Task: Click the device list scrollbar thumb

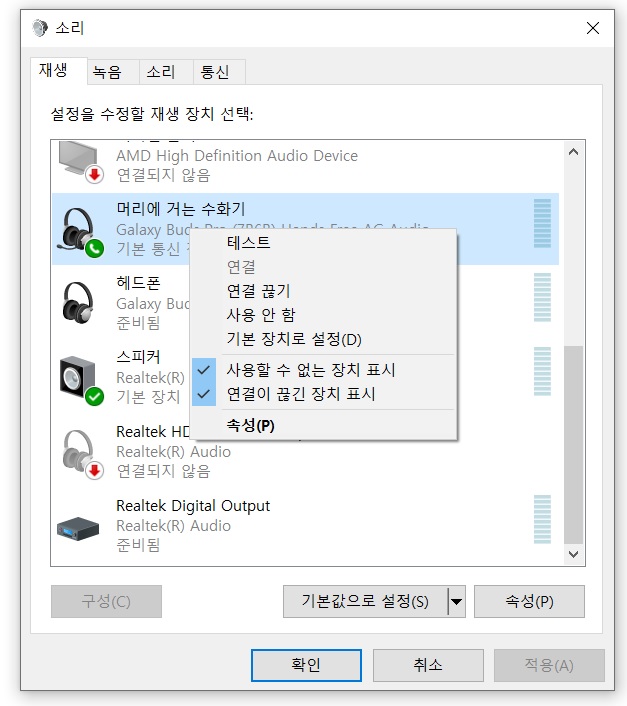Action: 573,445
